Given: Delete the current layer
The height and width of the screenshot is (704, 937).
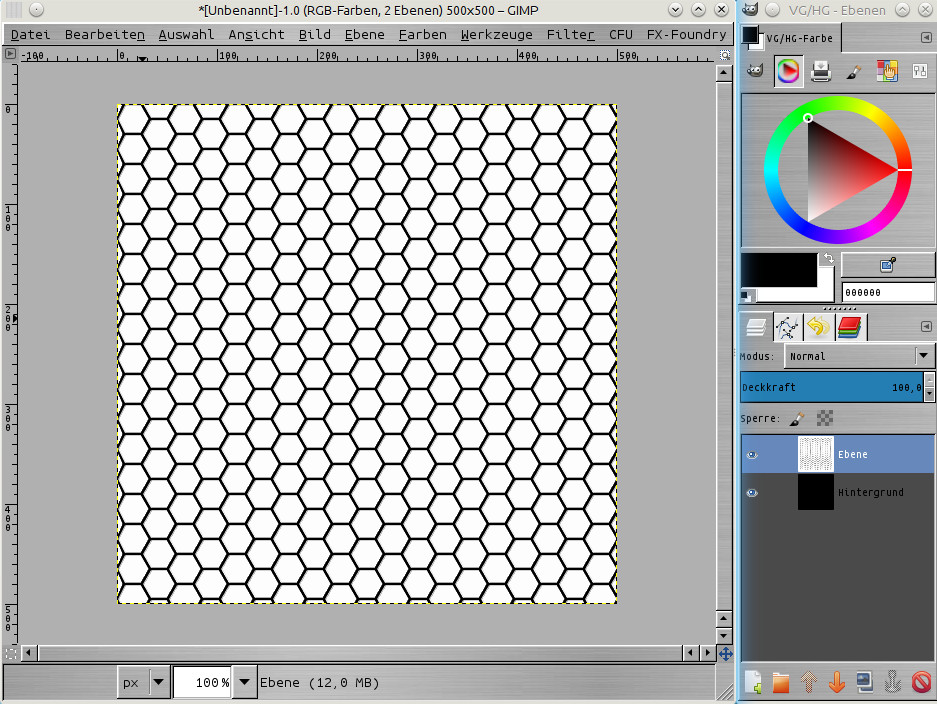Looking at the screenshot, I should coord(921,682).
